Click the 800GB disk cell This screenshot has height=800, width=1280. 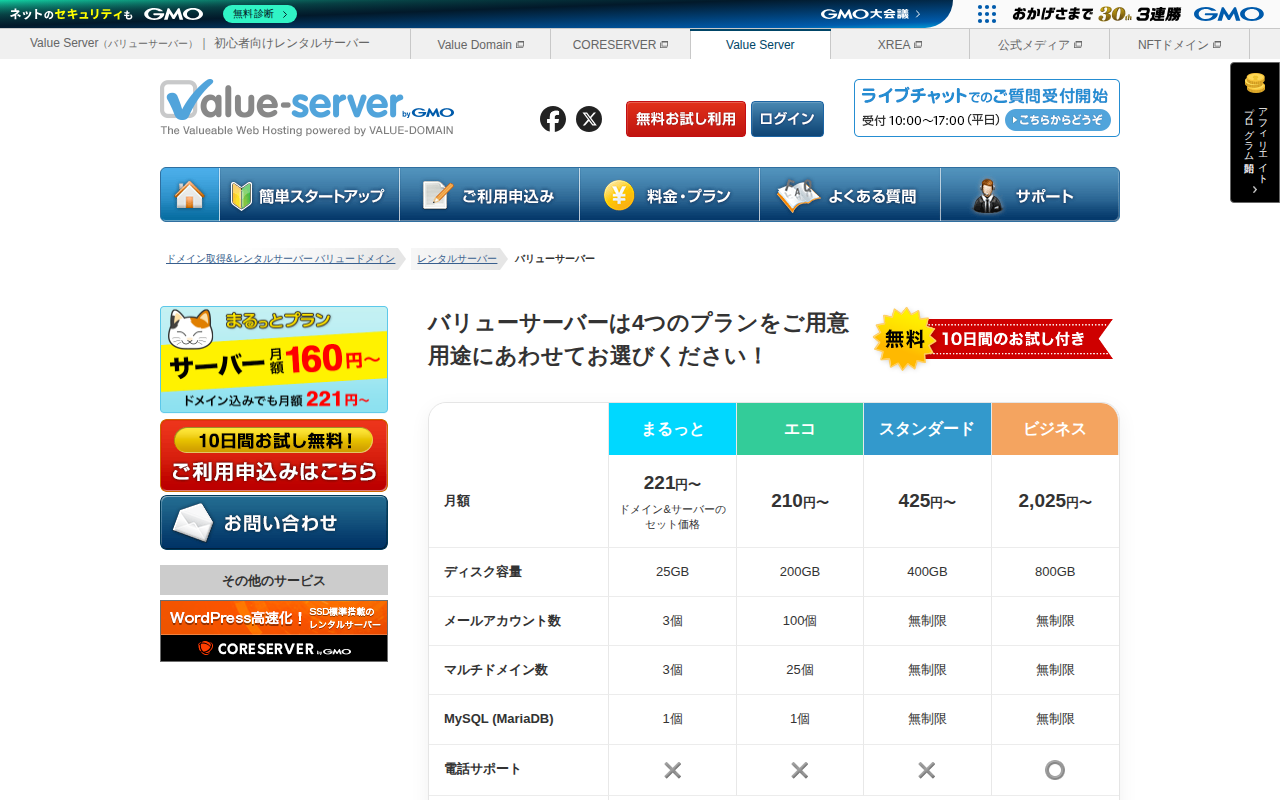point(1055,572)
